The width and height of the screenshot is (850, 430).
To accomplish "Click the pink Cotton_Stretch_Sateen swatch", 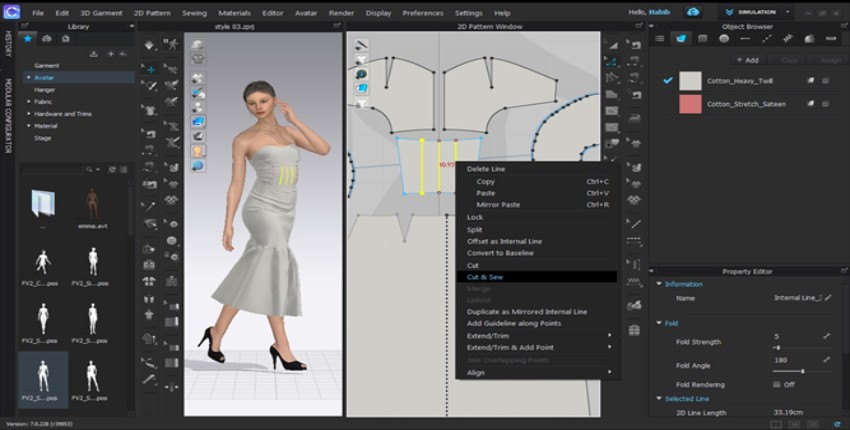I will [690, 104].
